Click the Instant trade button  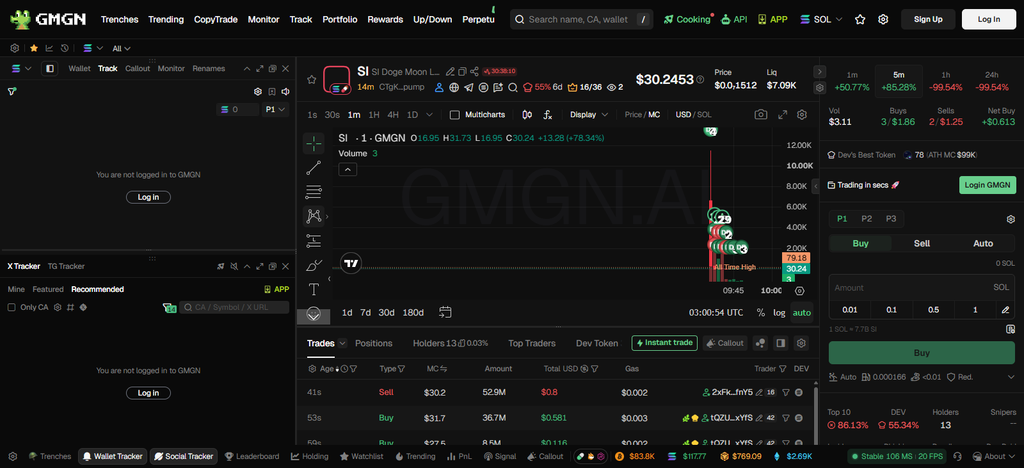point(664,343)
